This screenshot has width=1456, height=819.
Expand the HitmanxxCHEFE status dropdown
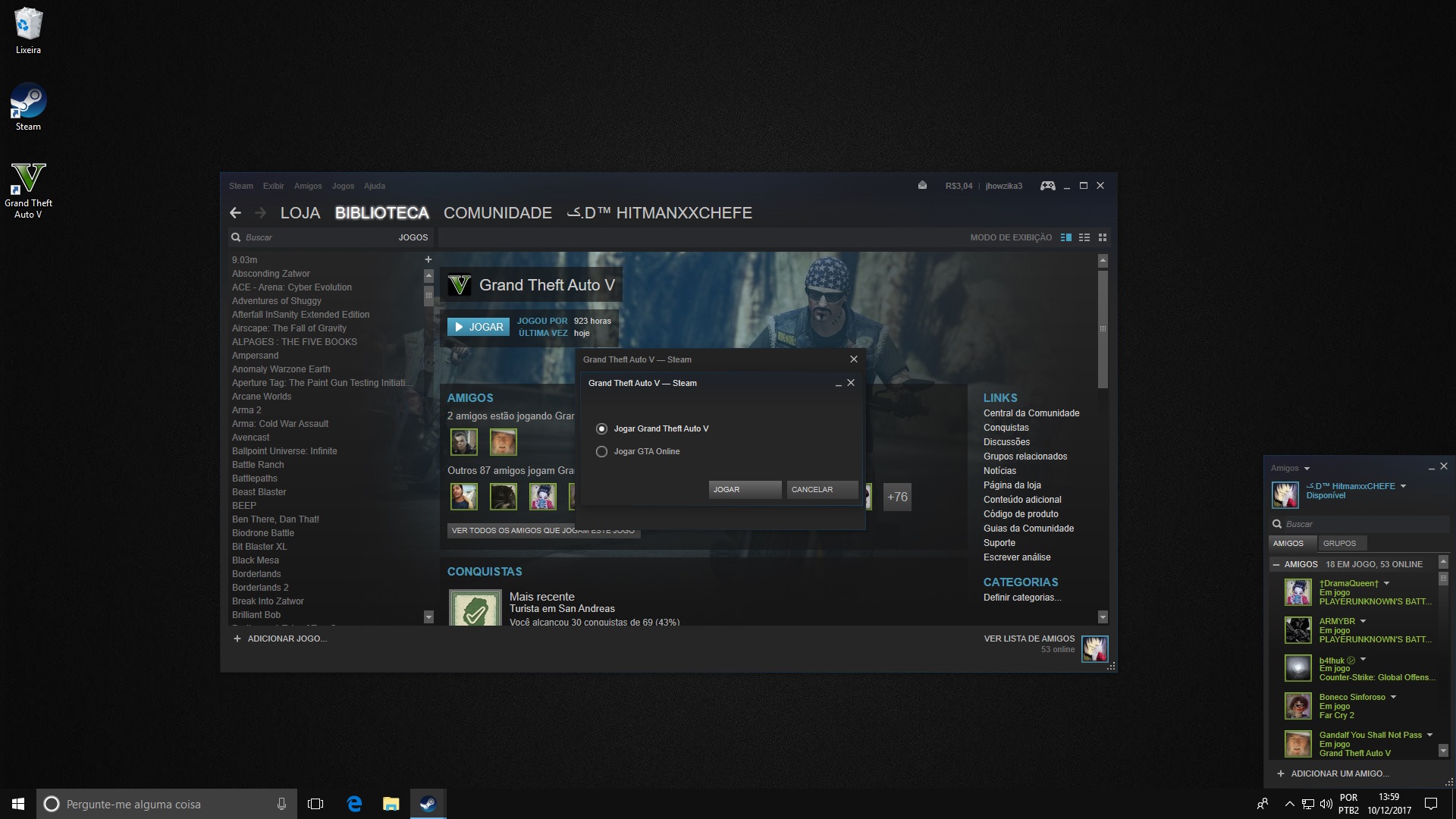(x=1403, y=486)
